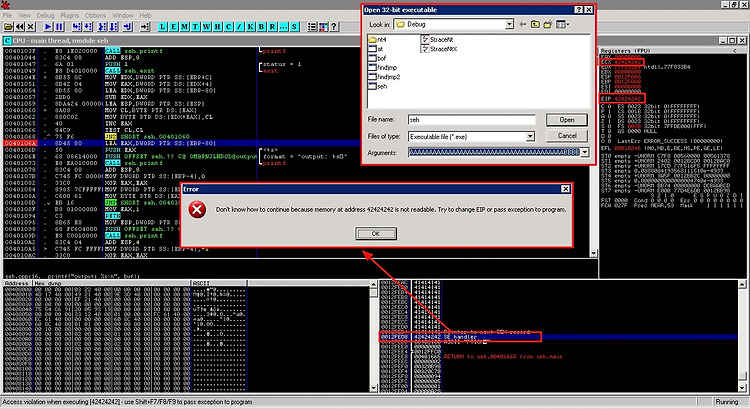The image size is (750, 409).
Task: Close the Error dialog with X
Action: (565, 189)
